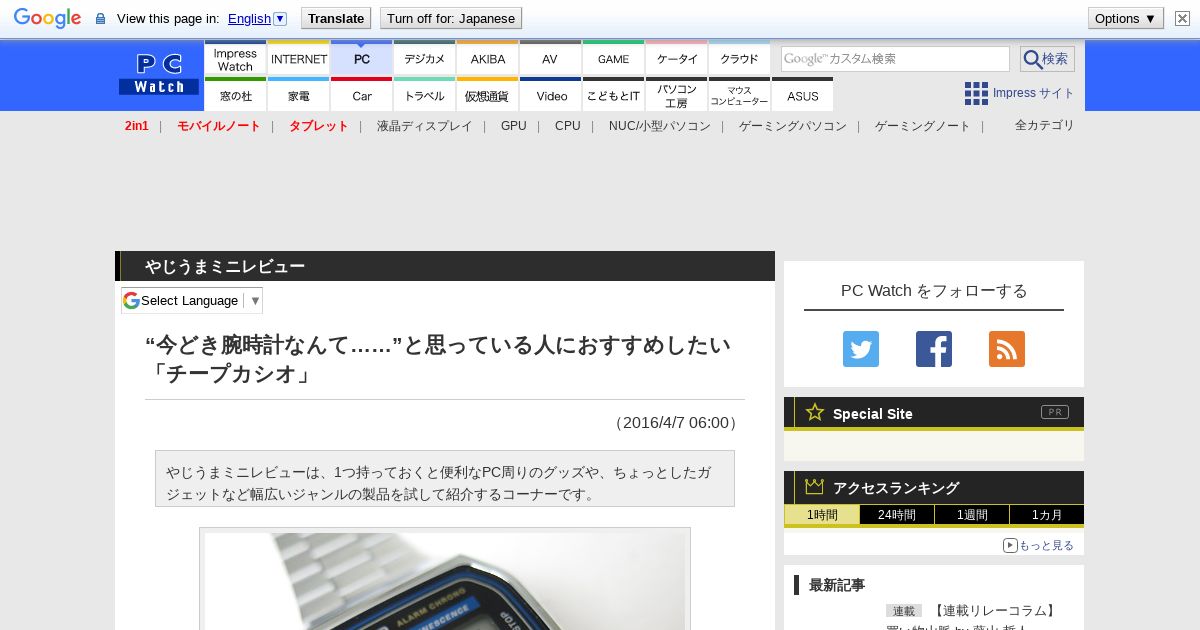Open トラベル nav tab
This screenshot has height=630, width=1200.
click(x=425, y=95)
